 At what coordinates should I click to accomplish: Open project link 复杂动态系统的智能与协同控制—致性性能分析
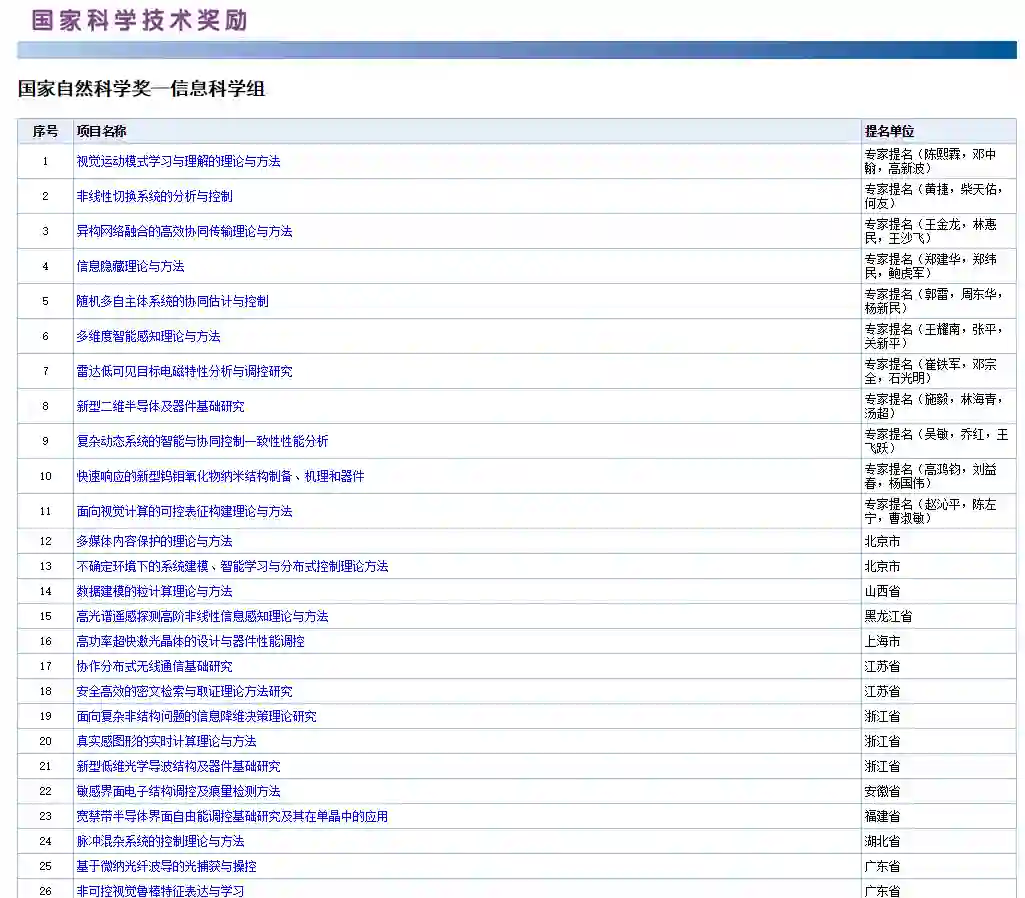[x=203, y=441]
